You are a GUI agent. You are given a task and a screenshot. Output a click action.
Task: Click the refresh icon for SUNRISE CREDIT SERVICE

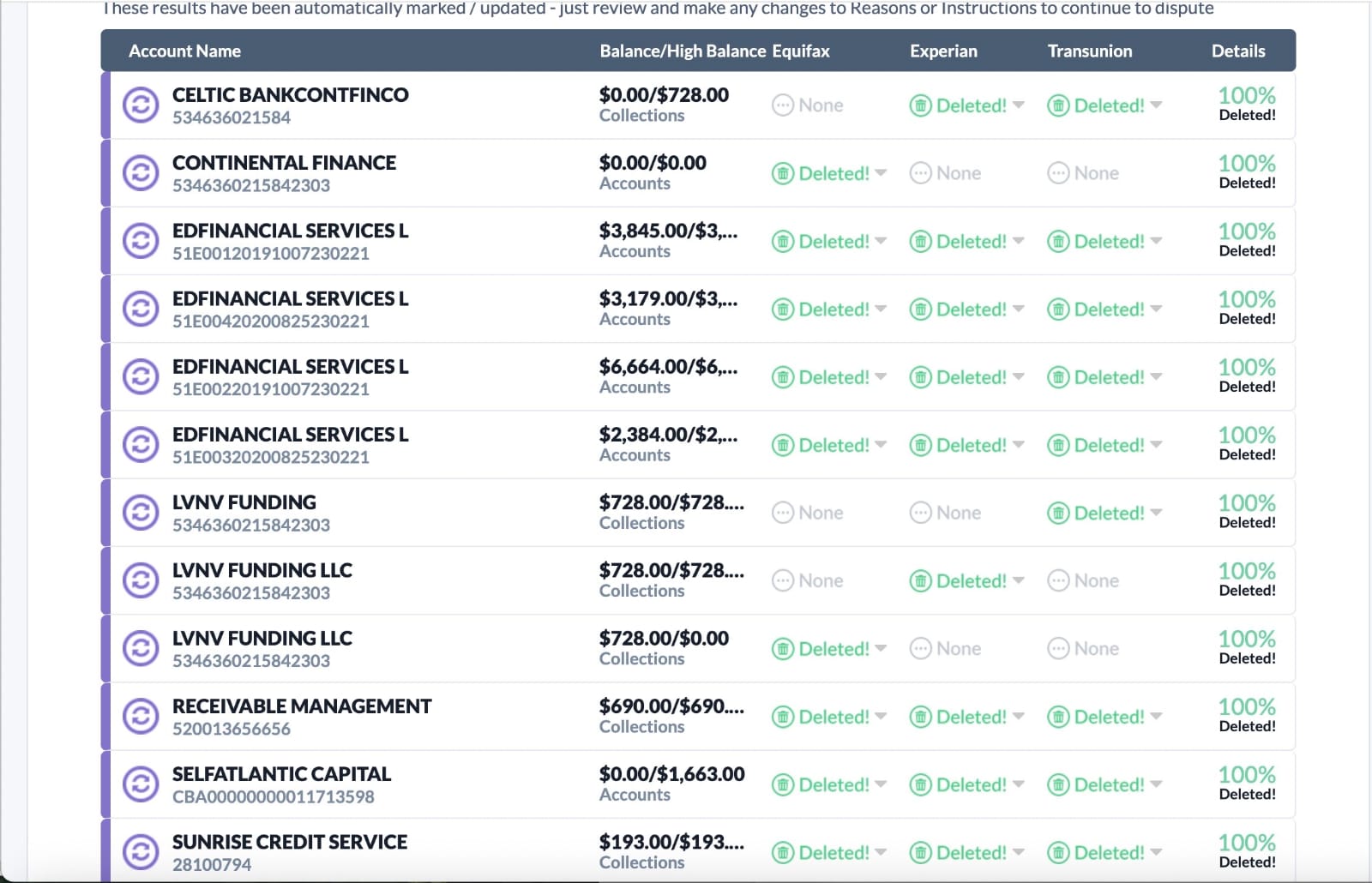pos(141,852)
